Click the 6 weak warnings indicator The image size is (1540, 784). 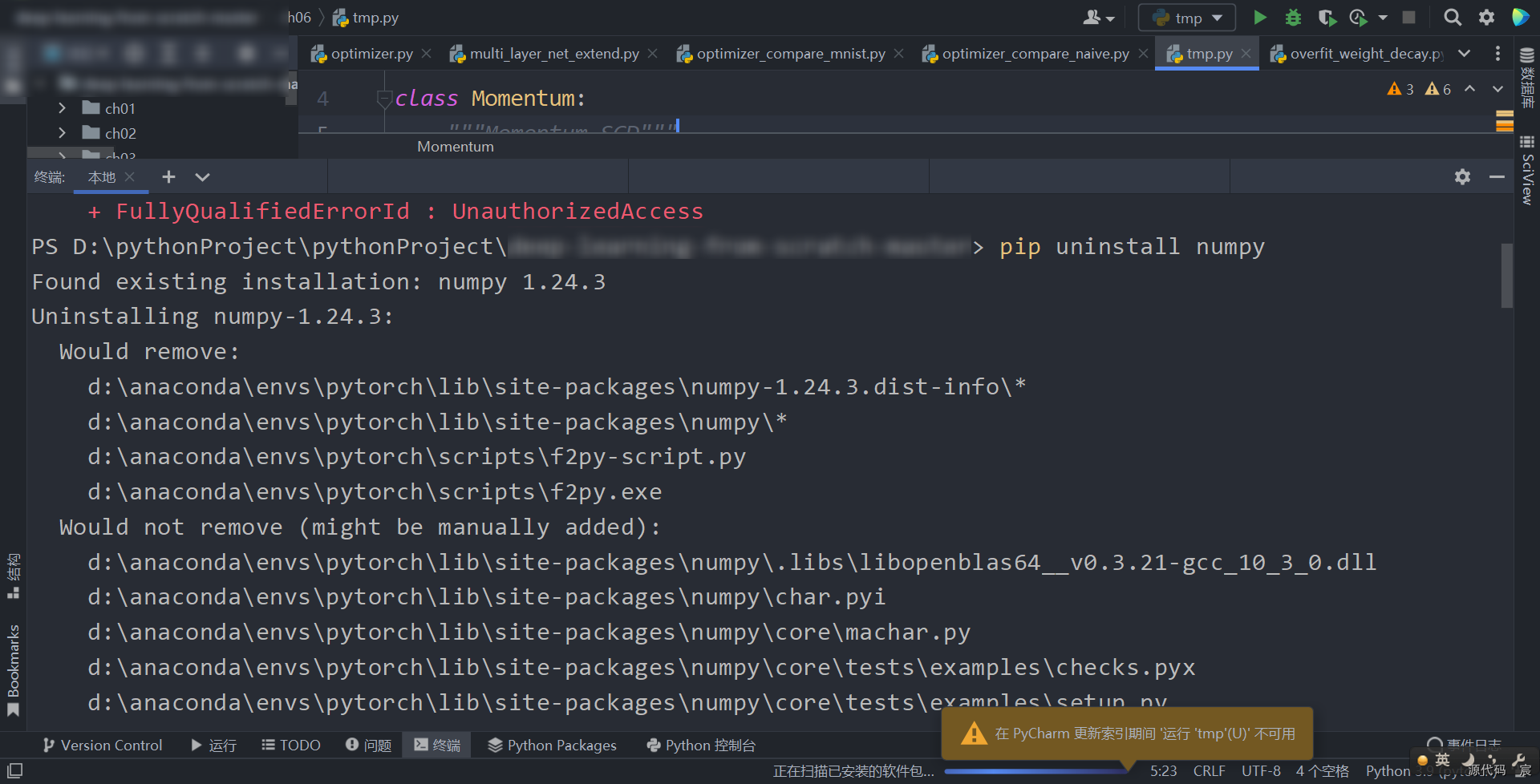click(x=1438, y=89)
